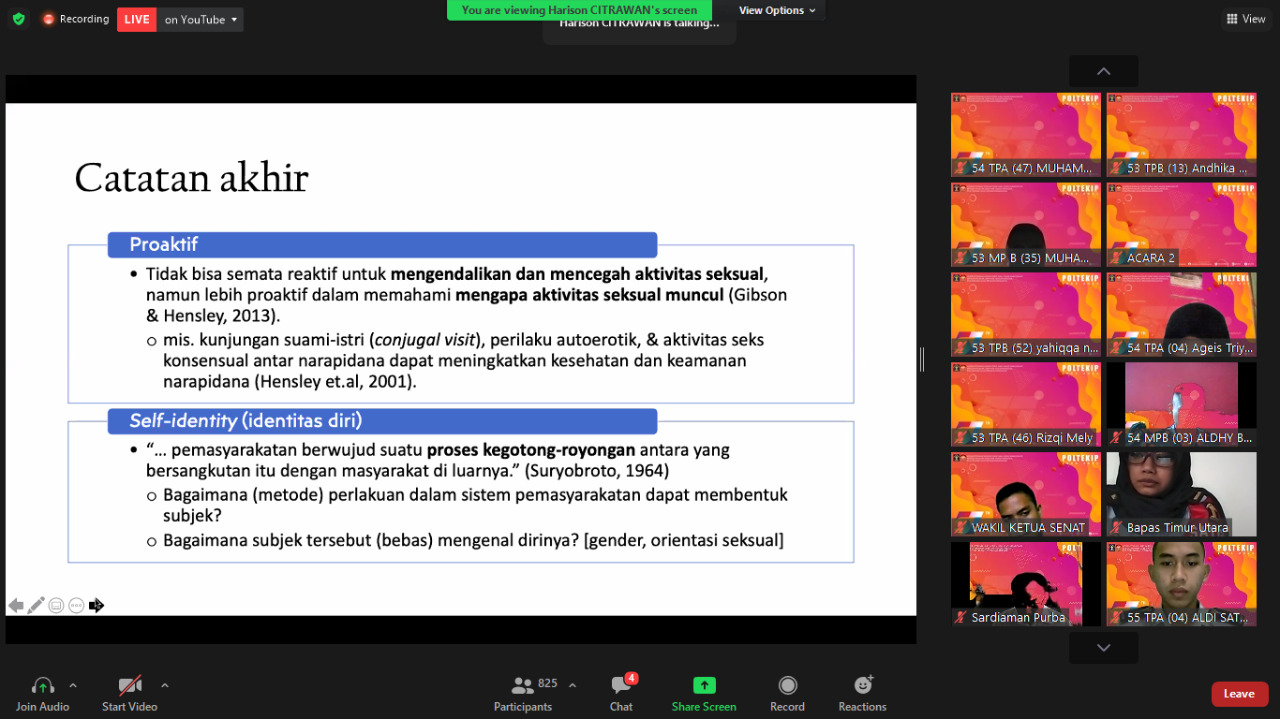Select the Bapas Timur Utara video tile
Image resolution: width=1280 pixels, height=719 pixels.
tap(1181, 494)
